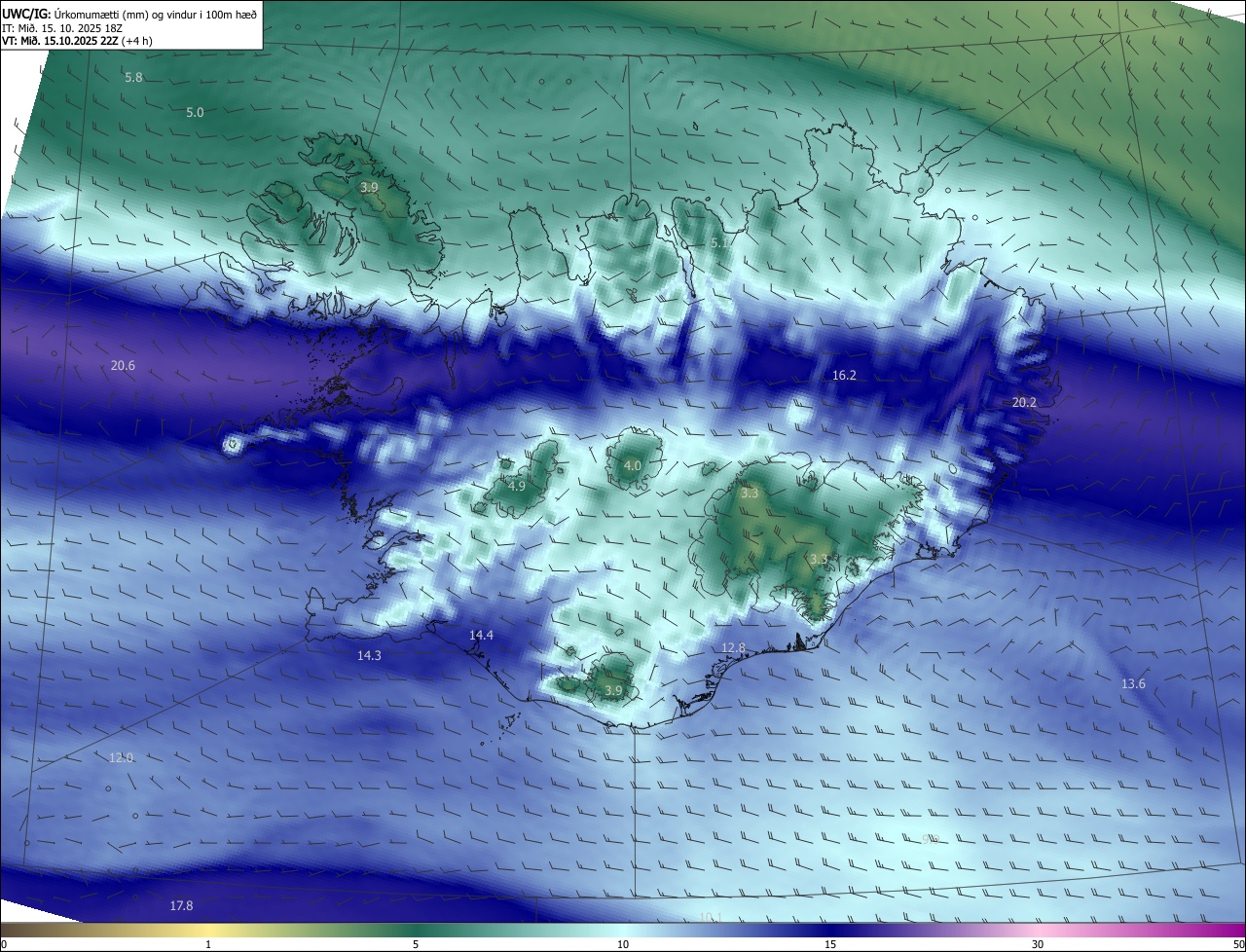Click the 1 tick on the colour scale

click(x=208, y=944)
